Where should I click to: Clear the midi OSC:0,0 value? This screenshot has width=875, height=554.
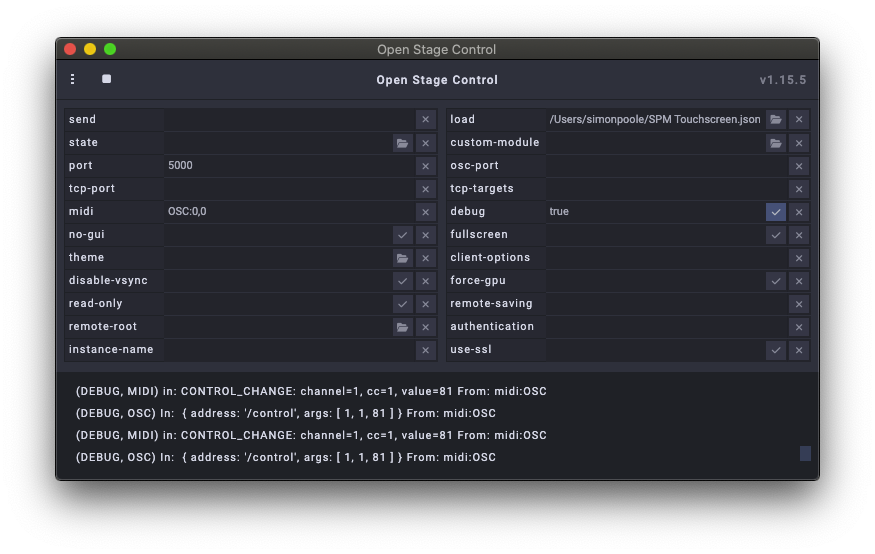pos(425,211)
